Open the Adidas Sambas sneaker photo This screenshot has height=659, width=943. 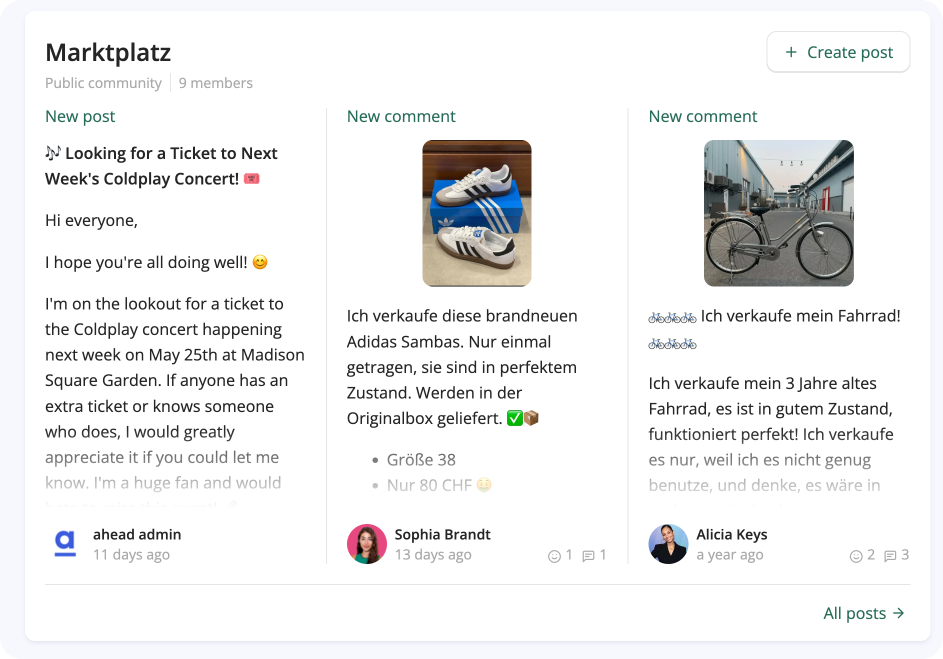tap(477, 213)
